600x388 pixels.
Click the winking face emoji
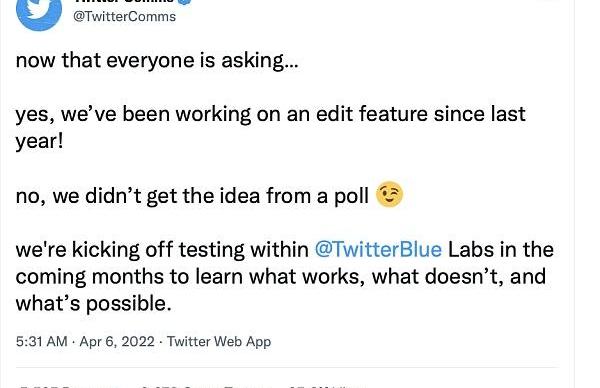(389, 194)
